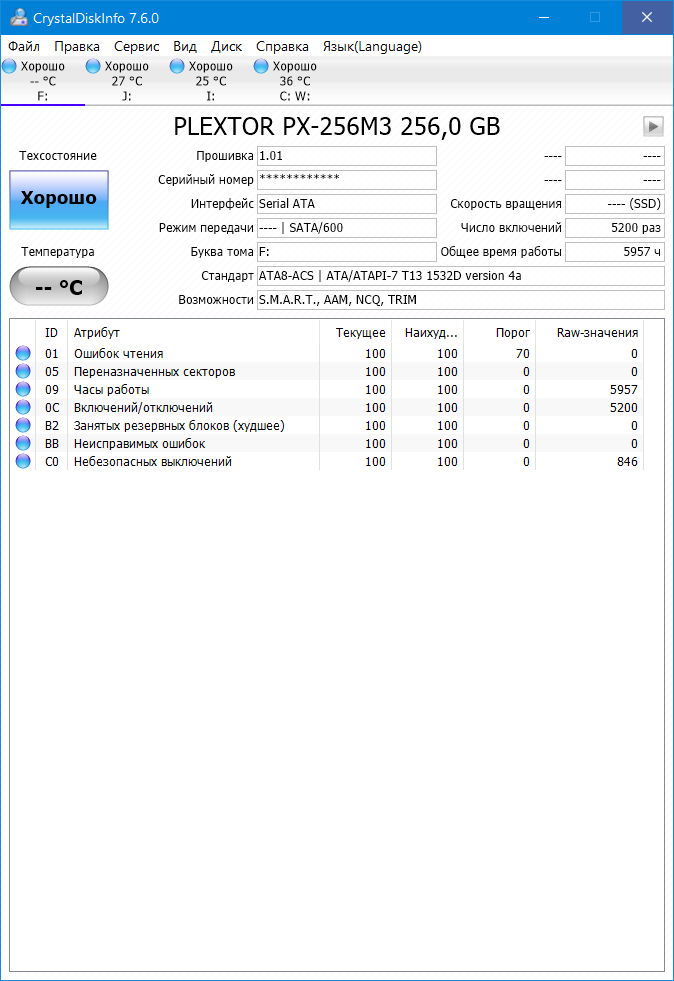The image size is (674, 981).
Task: Click the Serial ATA interface field
Action: tap(347, 204)
